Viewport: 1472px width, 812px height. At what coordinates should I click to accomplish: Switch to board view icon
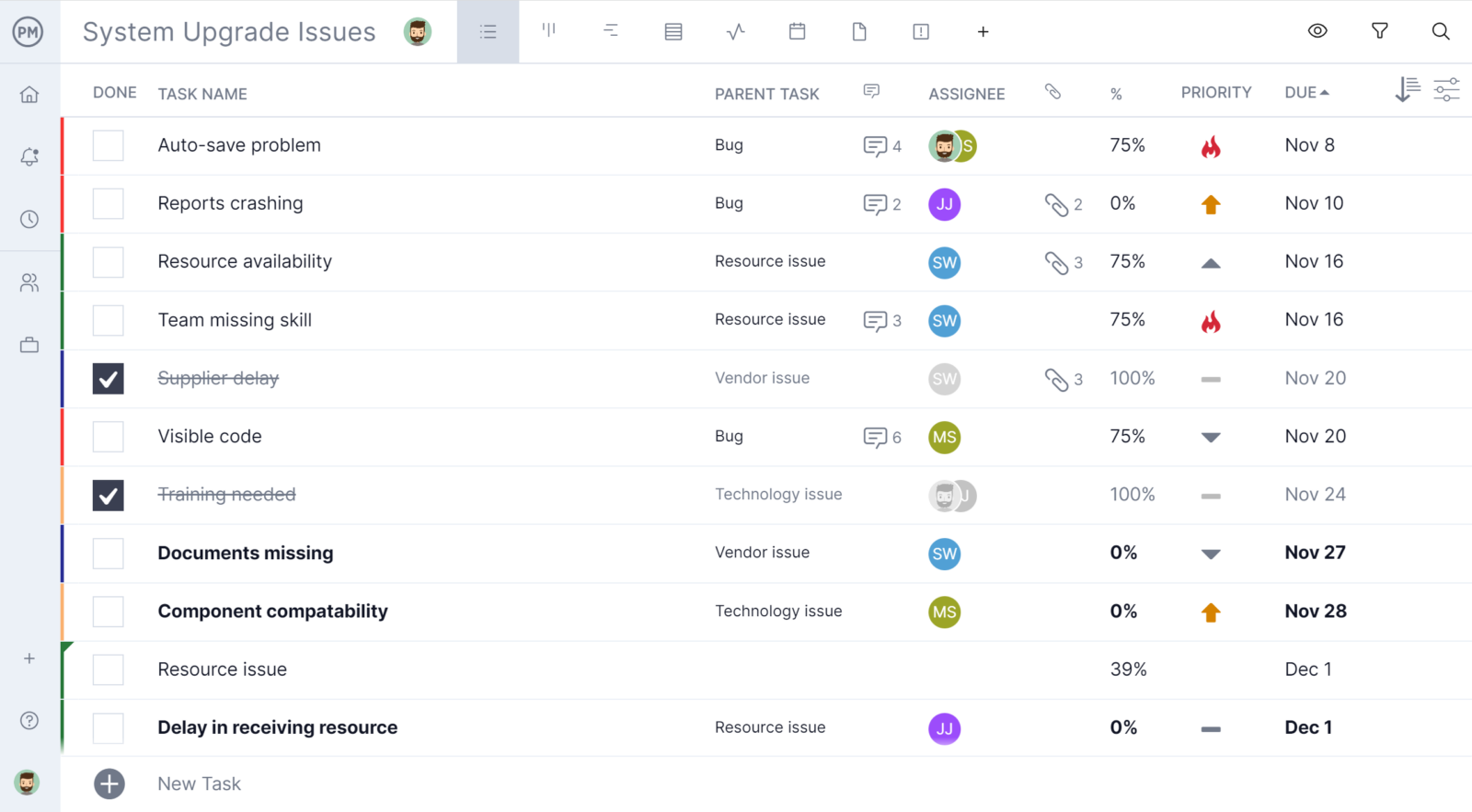pos(549,30)
